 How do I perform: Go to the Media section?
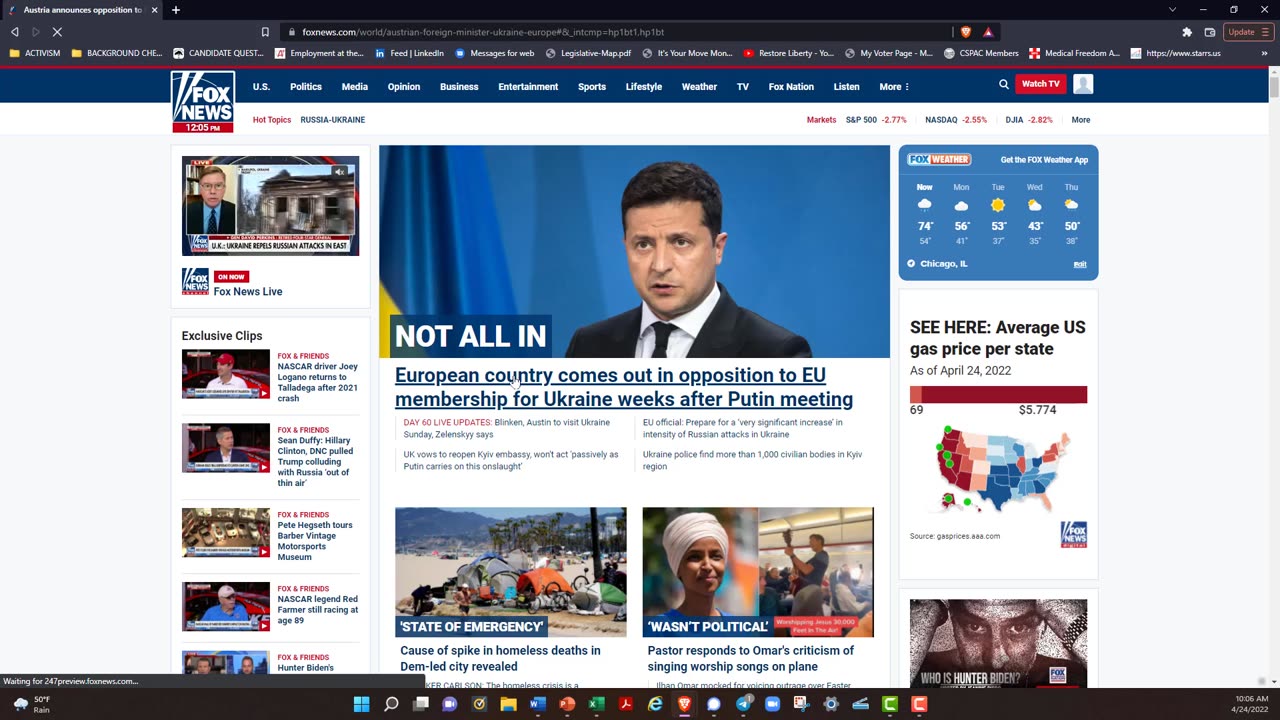[x=355, y=87]
